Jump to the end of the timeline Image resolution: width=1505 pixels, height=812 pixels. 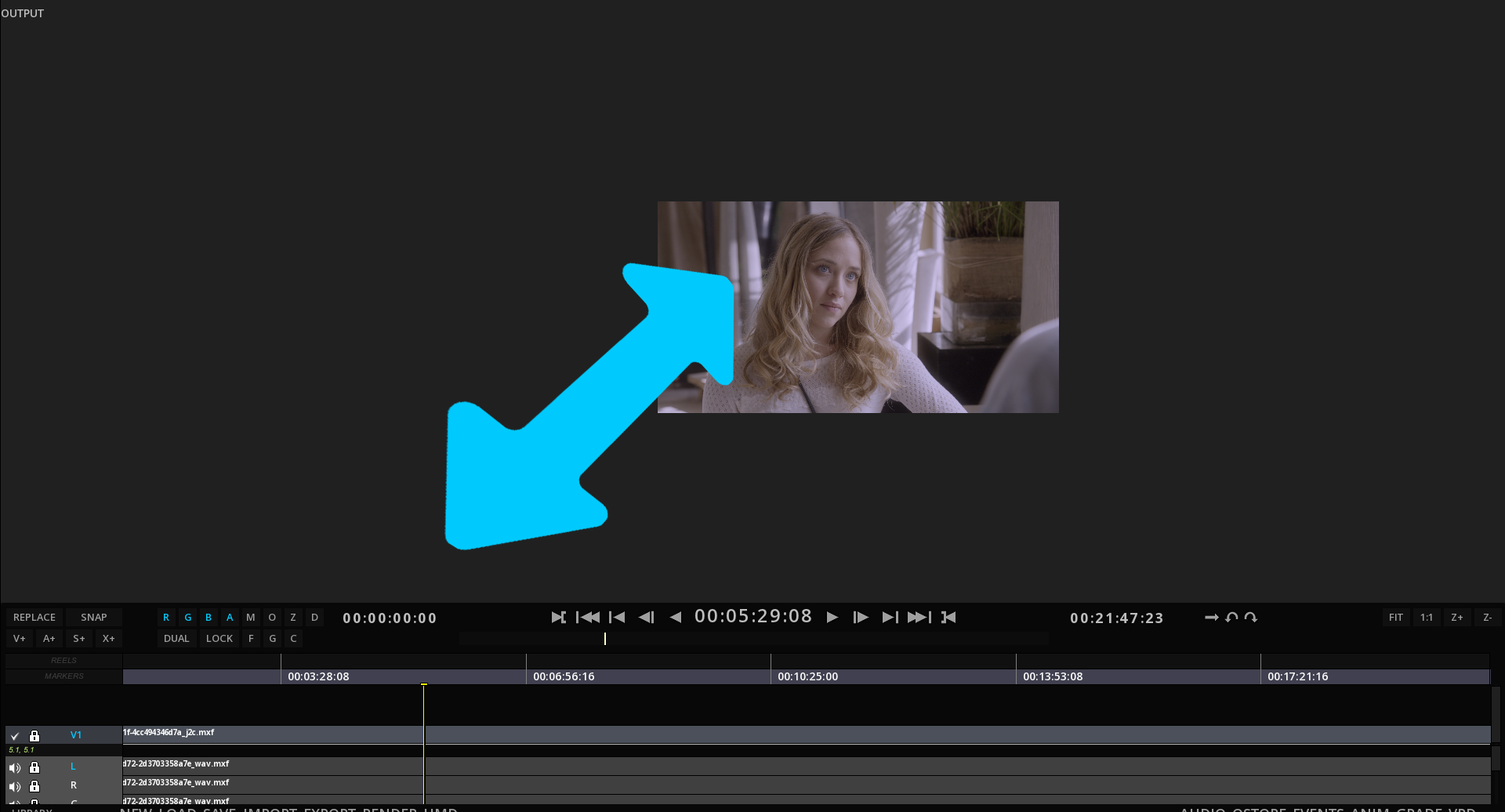coord(919,618)
